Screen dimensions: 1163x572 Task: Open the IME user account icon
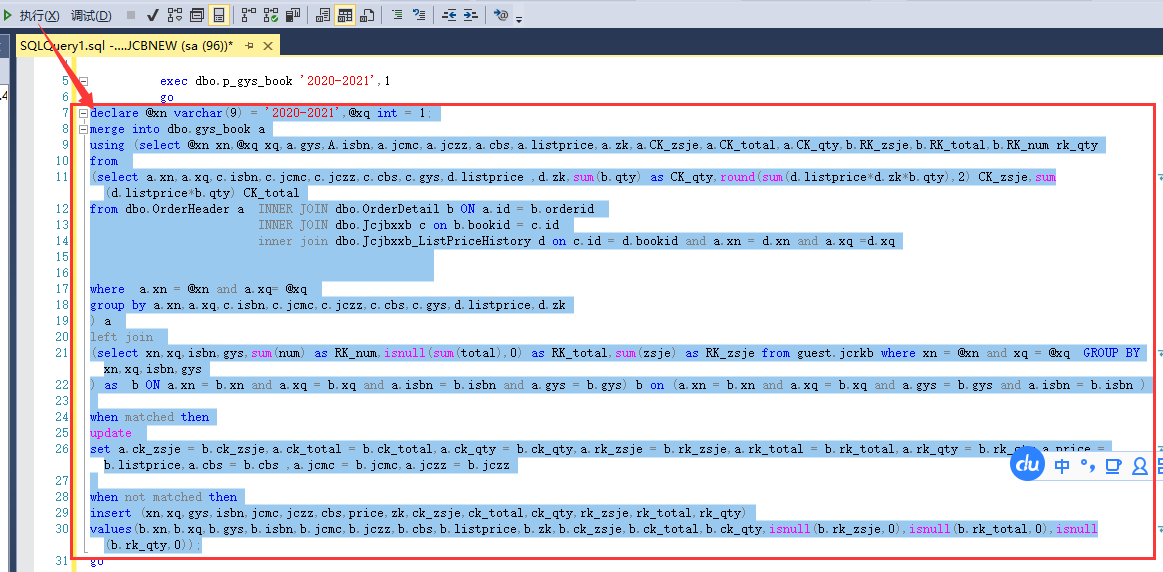click(x=1140, y=465)
